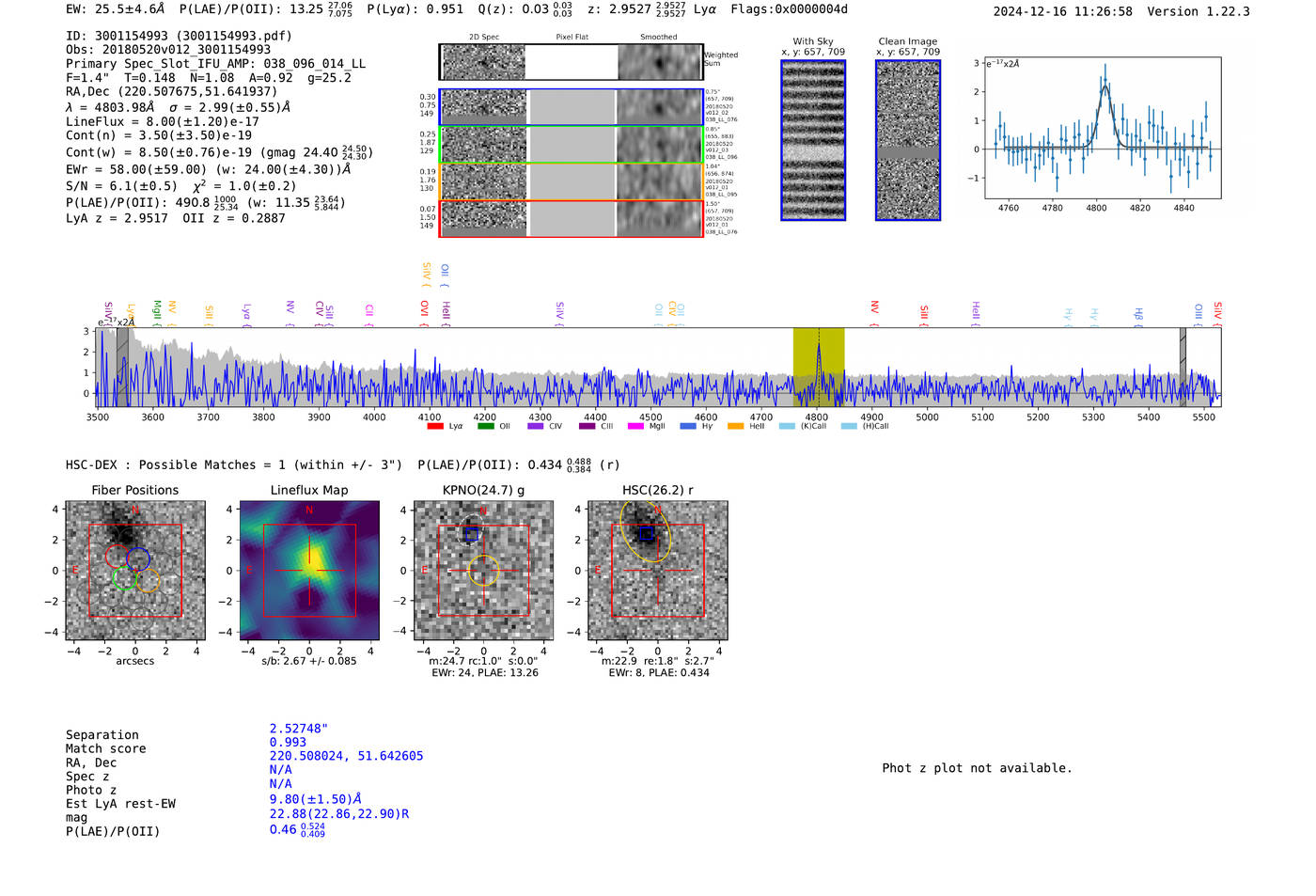Click the 2024-12-16 11:26:58 timestamp
Image resolution: width=1316 pixels, height=896 pixels.
pyautogui.click(x=1063, y=11)
